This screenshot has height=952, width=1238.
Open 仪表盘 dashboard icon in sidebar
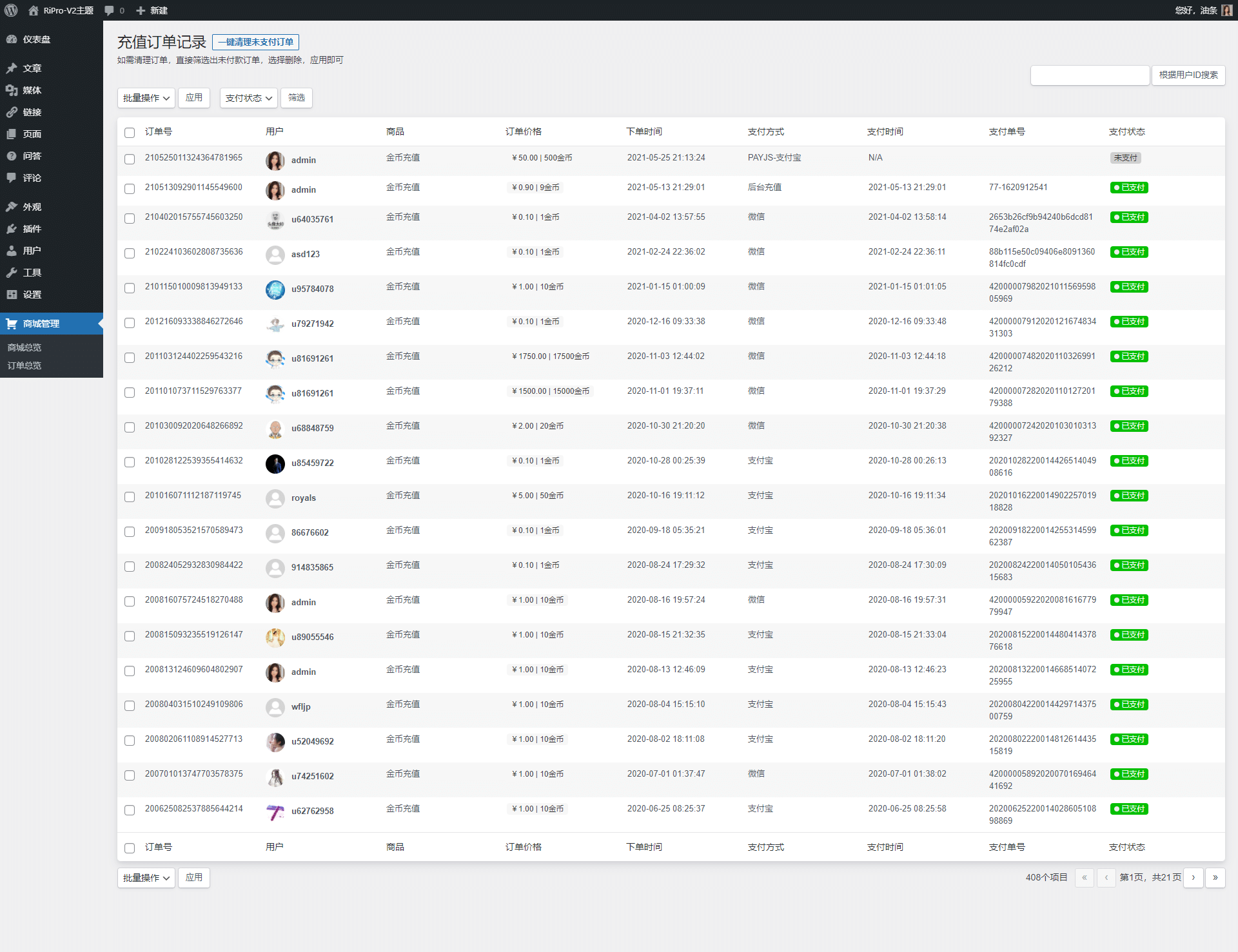tap(12, 39)
